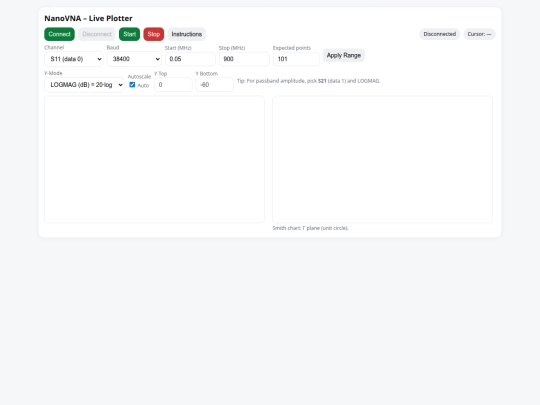Click the Smith chart canvas on the right
540x405 pixels.
tap(382, 159)
